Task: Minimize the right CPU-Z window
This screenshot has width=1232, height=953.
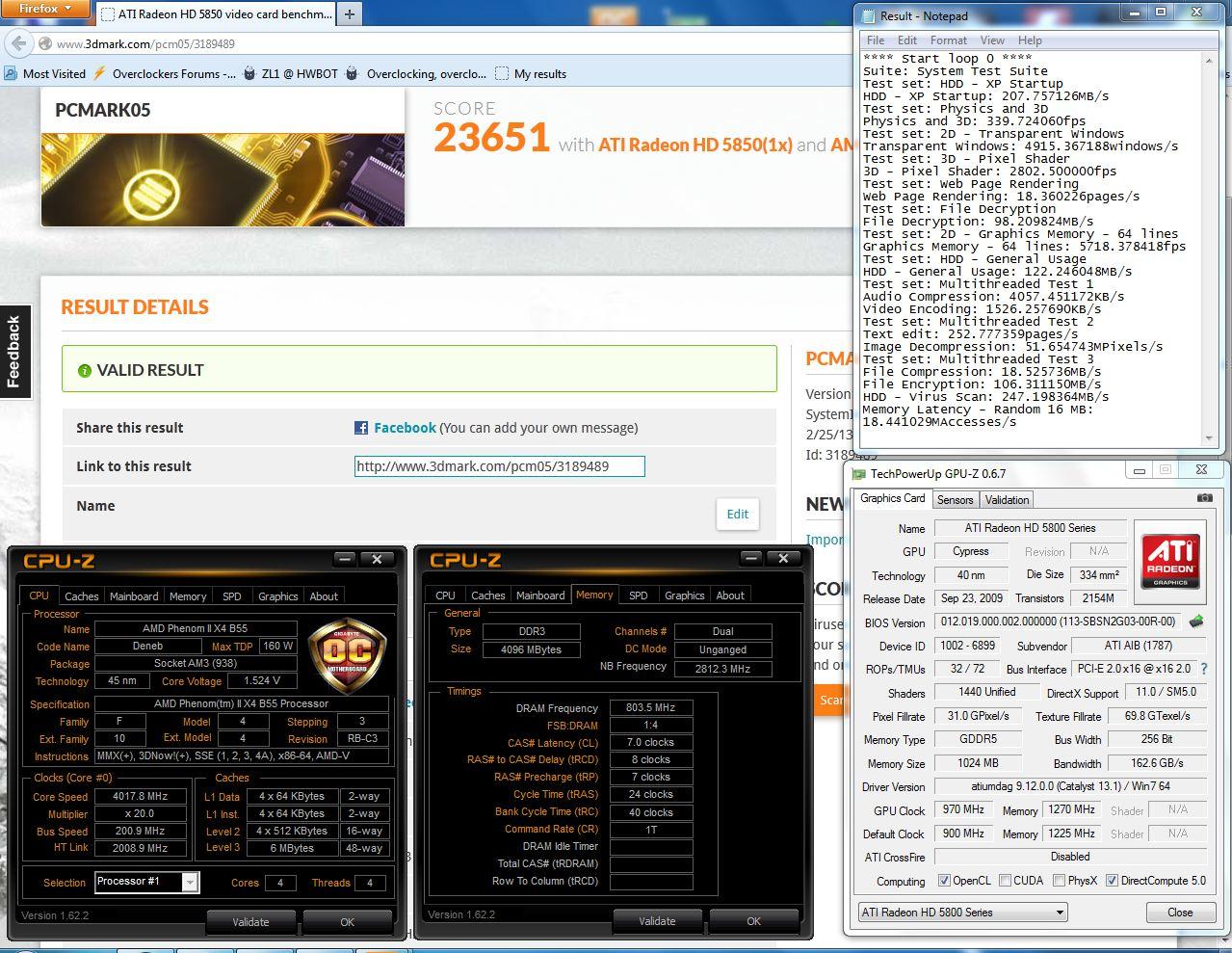Action: (751, 558)
